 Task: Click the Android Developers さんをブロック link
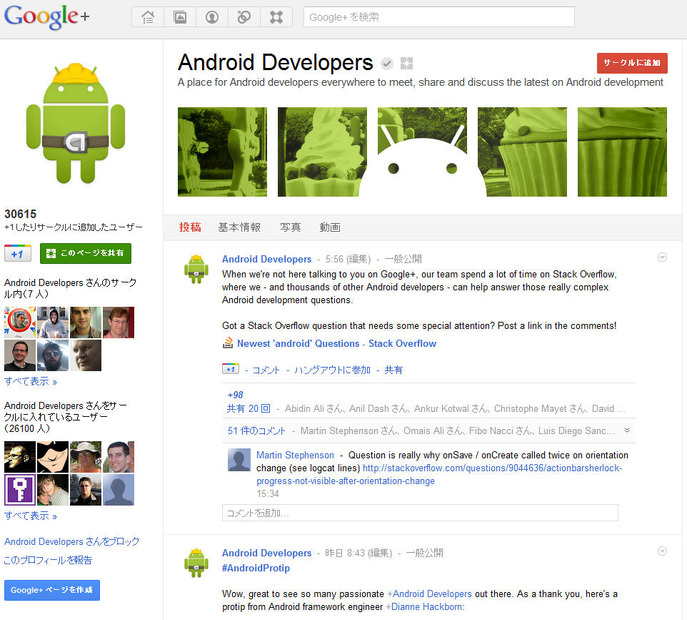tap(72, 542)
